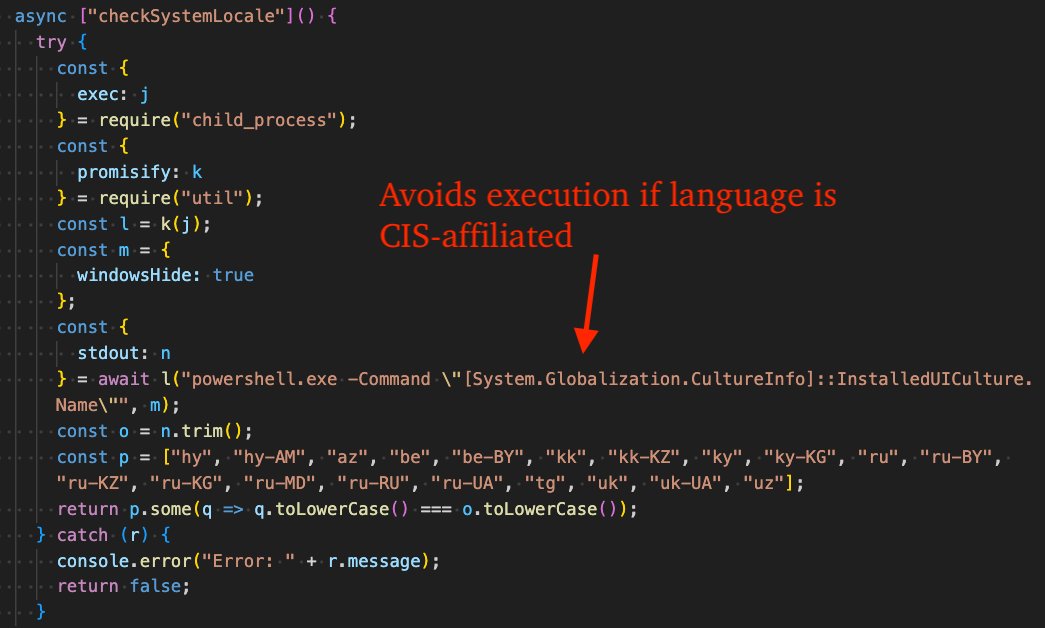Click the "ky-KG" locale string
The width and height of the screenshot is (1045, 628).
tap(800, 457)
